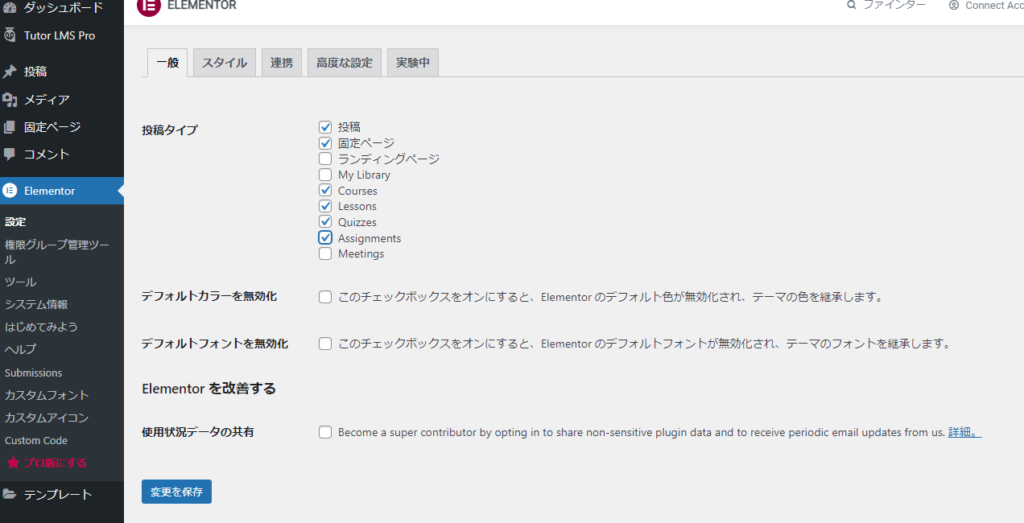Open the 設定 submenu item
The image size is (1024, 523).
tap(16, 221)
